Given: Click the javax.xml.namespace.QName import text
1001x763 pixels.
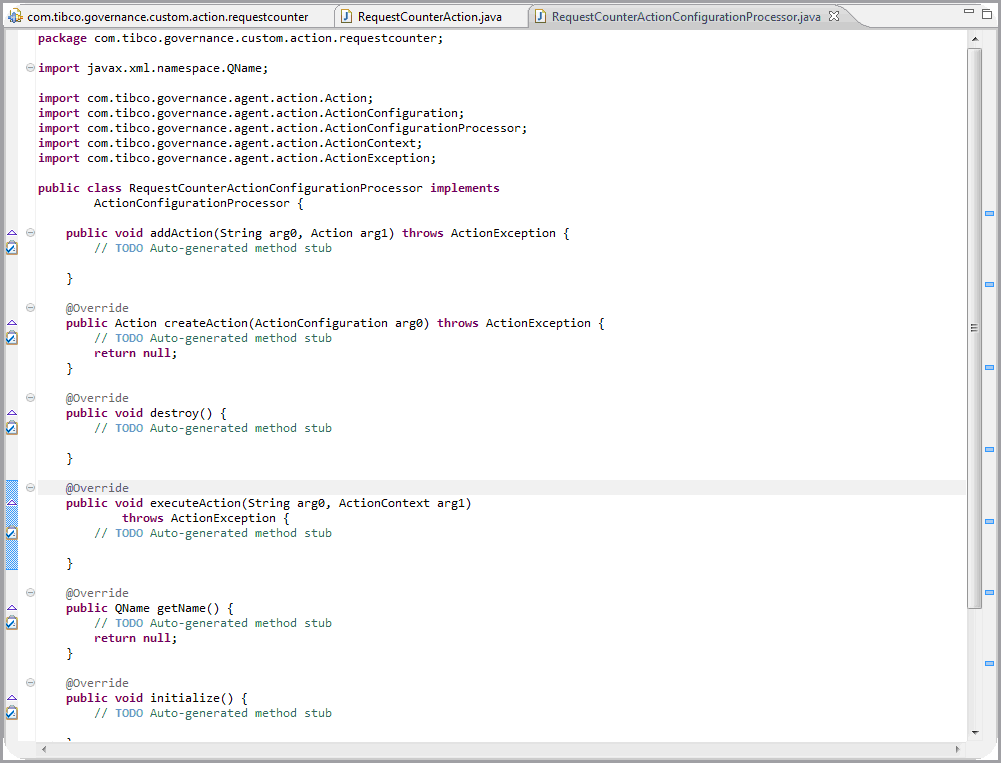Looking at the screenshot, I should [x=177, y=68].
